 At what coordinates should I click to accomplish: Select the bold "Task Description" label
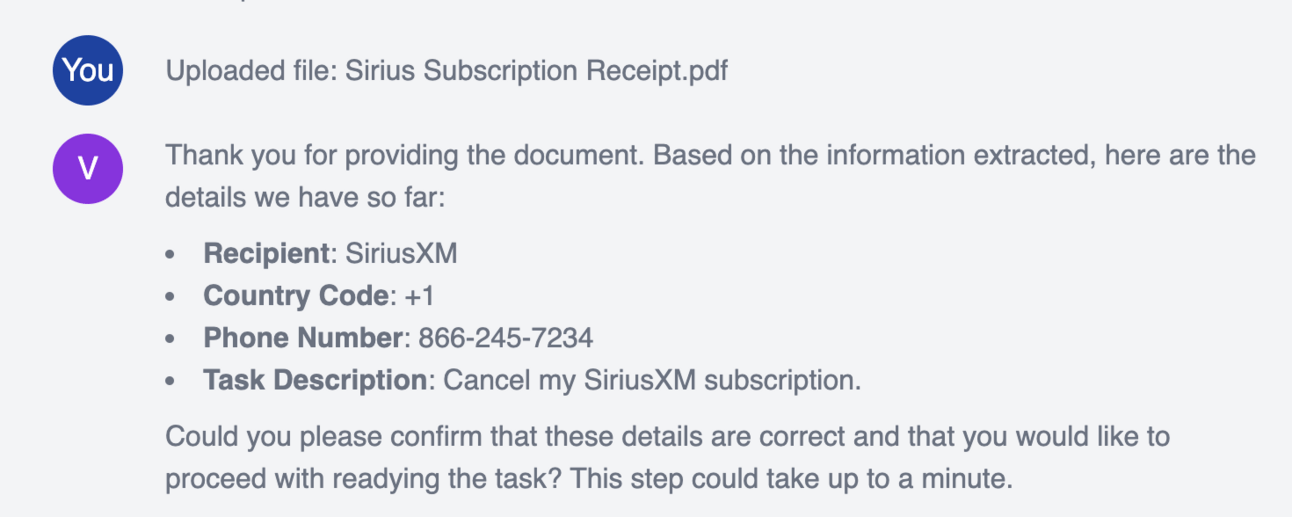point(315,381)
